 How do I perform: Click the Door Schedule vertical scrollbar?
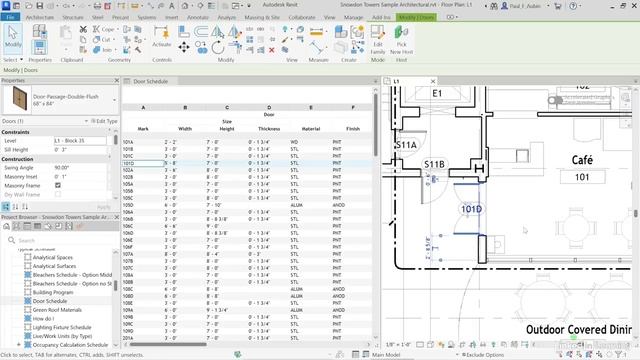(375, 124)
